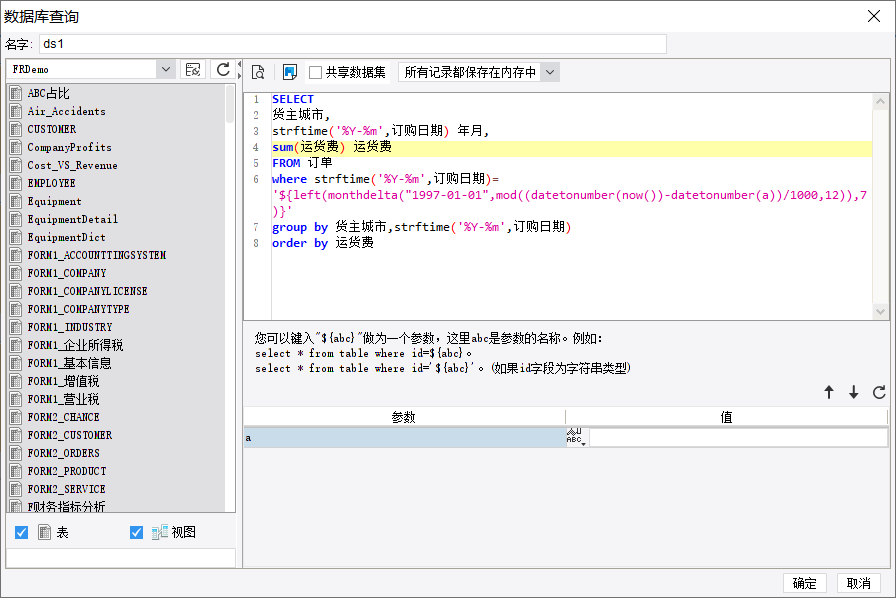The height and width of the screenshot is (598, 896).
Task: Click the 参数 column header
Action: [404, 417]
